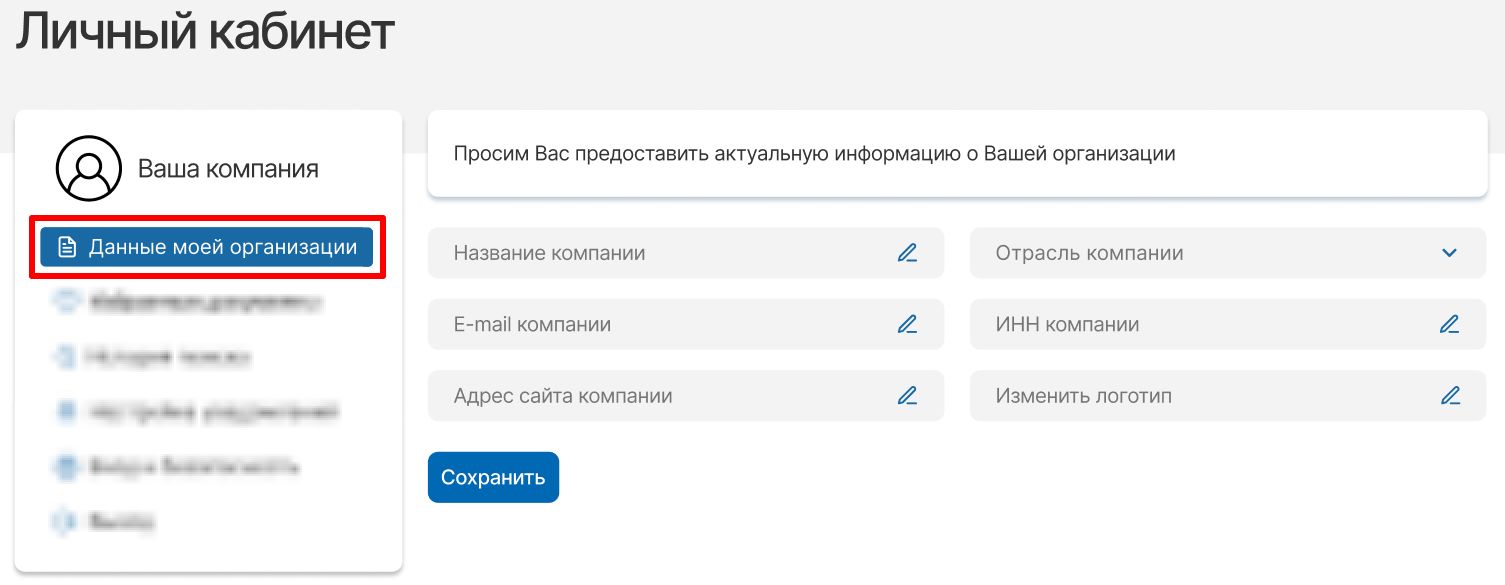The height and width of the screenshot is (585, 1505).
Task: Click the pencil icon on Изменить логотип
Action: 1450,395
